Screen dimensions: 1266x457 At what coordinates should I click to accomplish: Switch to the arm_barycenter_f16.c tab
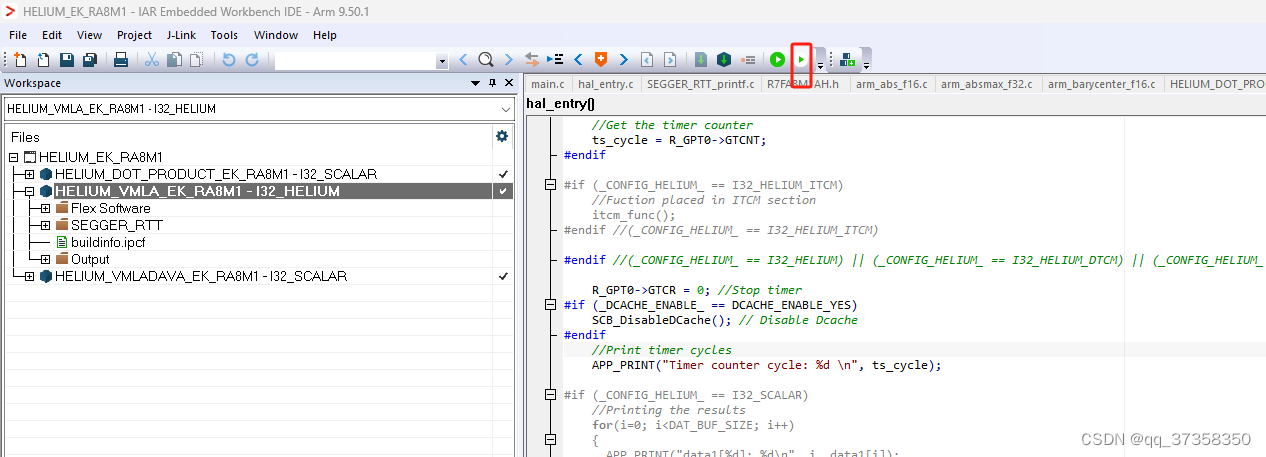[x=1100, y=84]
